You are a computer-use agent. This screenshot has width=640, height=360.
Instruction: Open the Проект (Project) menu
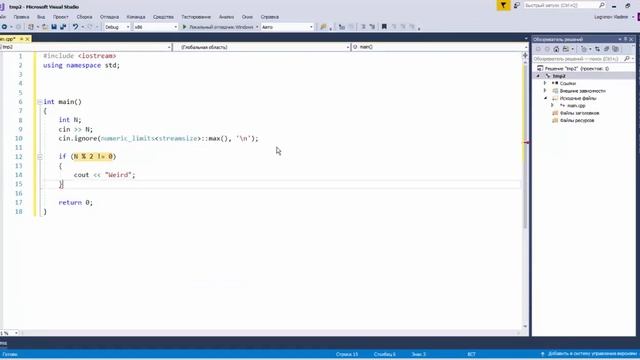60,17
